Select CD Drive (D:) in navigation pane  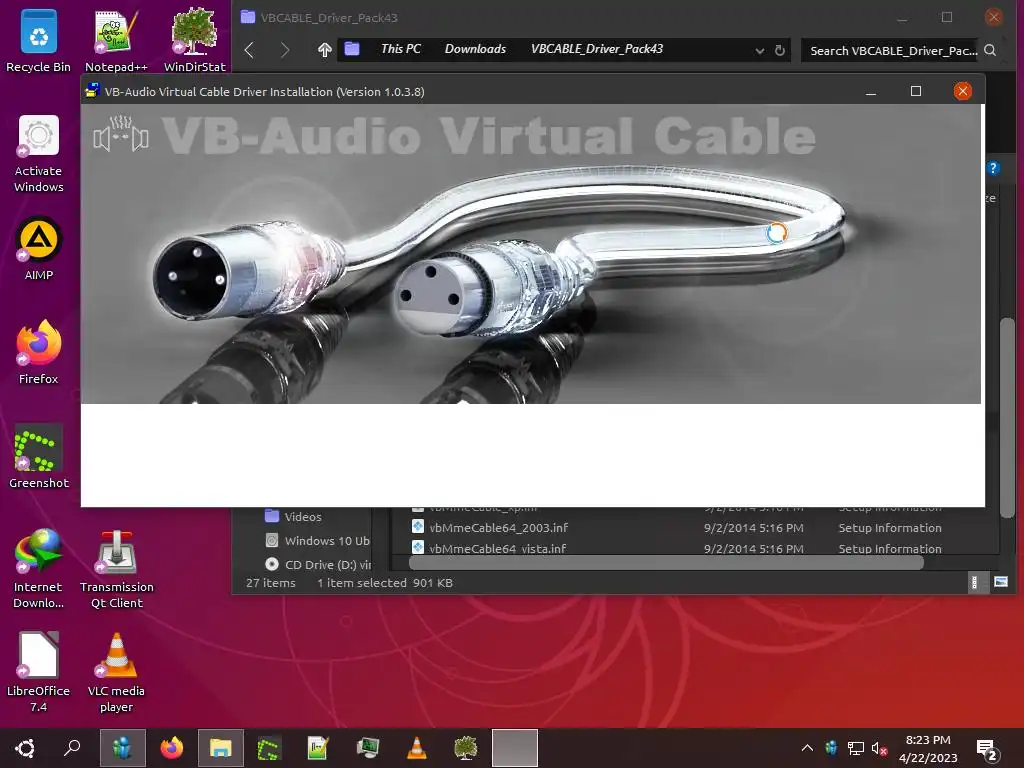[x=317, y=564]
